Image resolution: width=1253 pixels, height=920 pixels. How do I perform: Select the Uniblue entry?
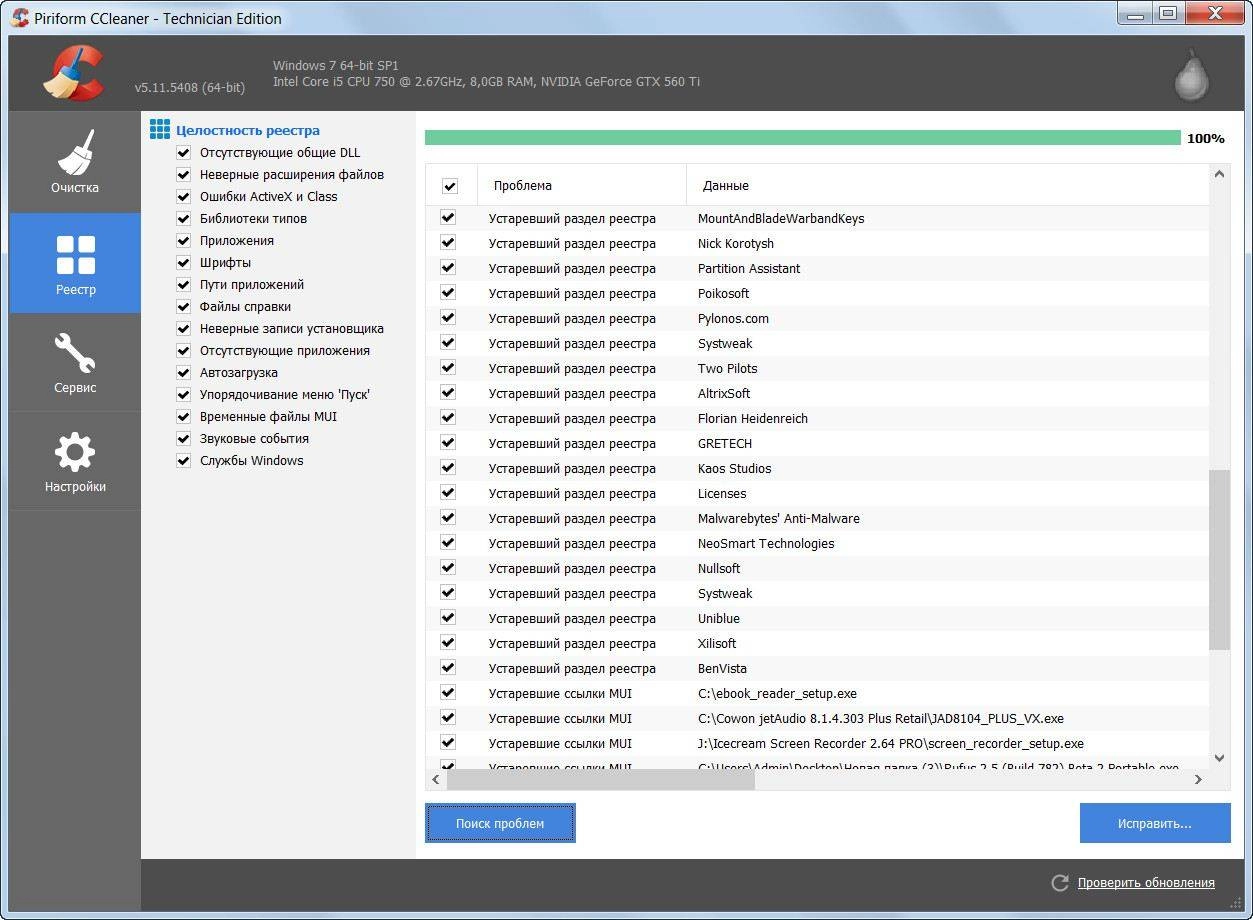coord(718,618)
